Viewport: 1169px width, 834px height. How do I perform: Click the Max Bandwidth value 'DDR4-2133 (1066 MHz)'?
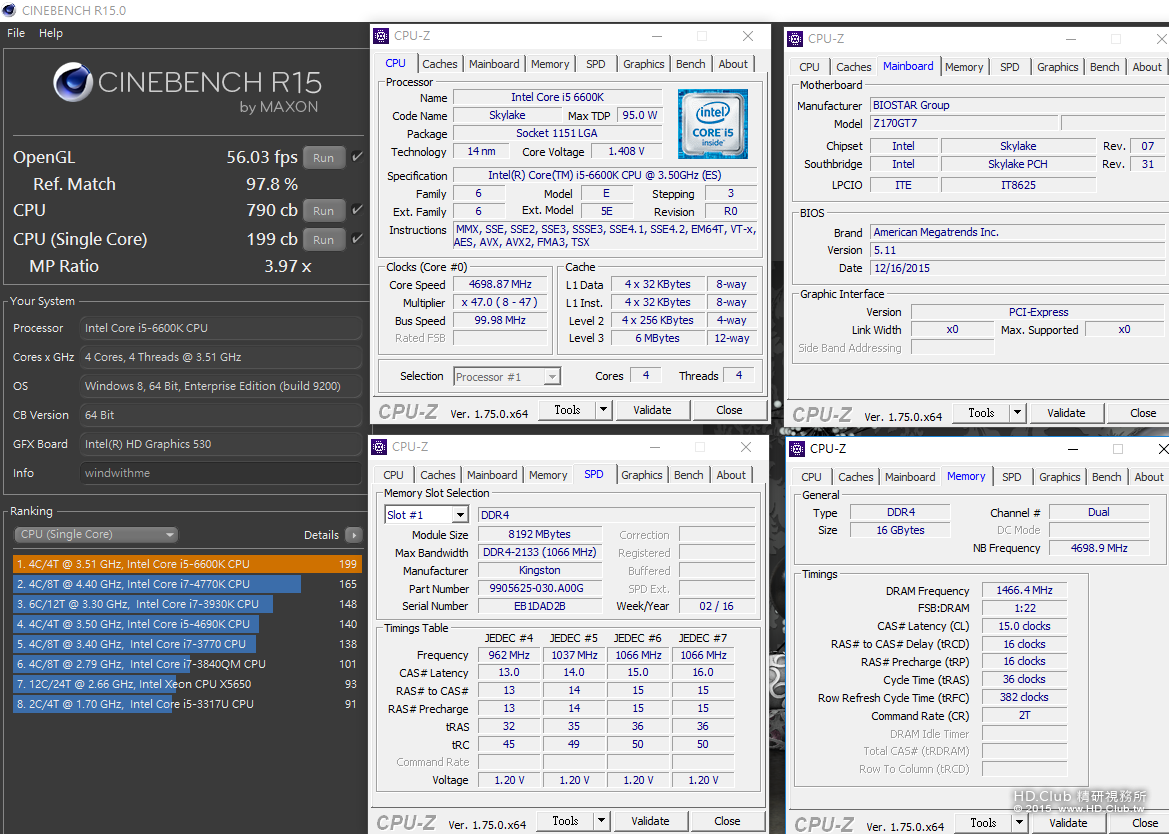click(540, 553)
